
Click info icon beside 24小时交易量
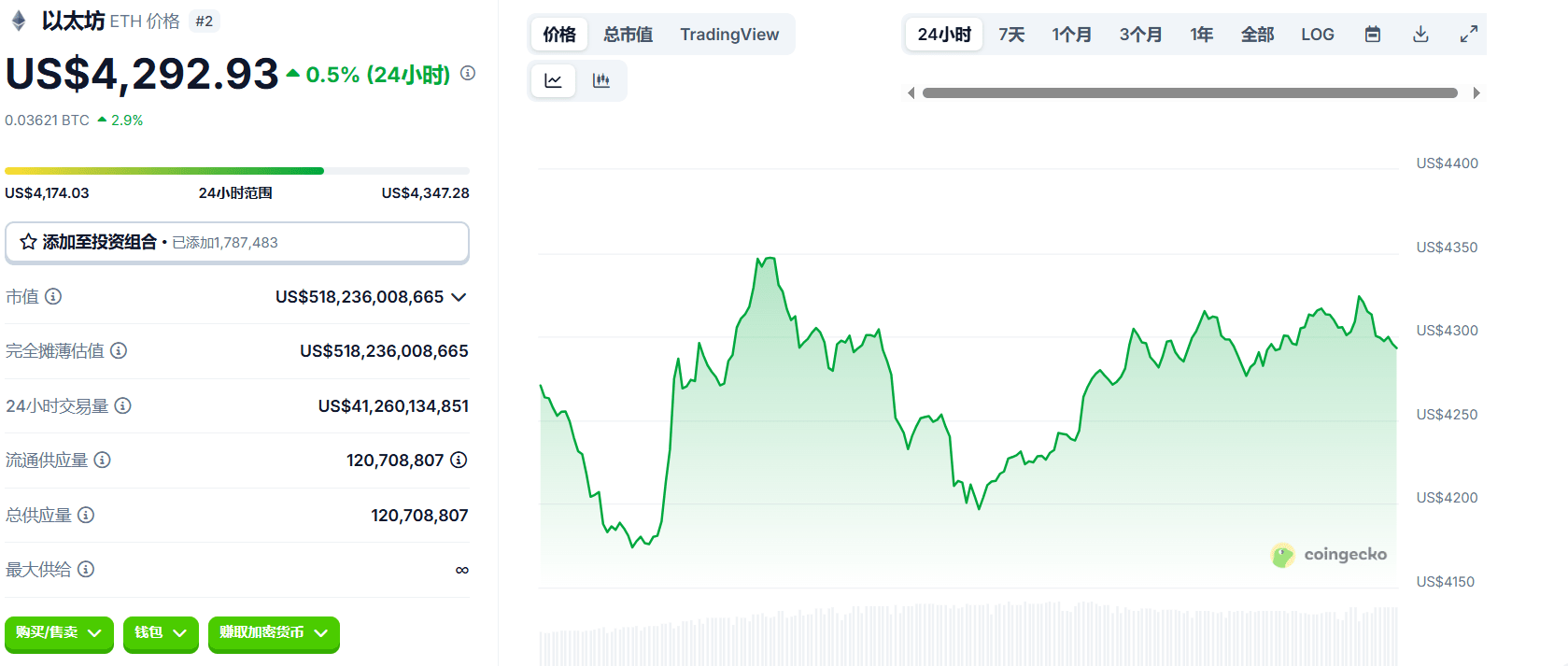[x=122, y=405]
